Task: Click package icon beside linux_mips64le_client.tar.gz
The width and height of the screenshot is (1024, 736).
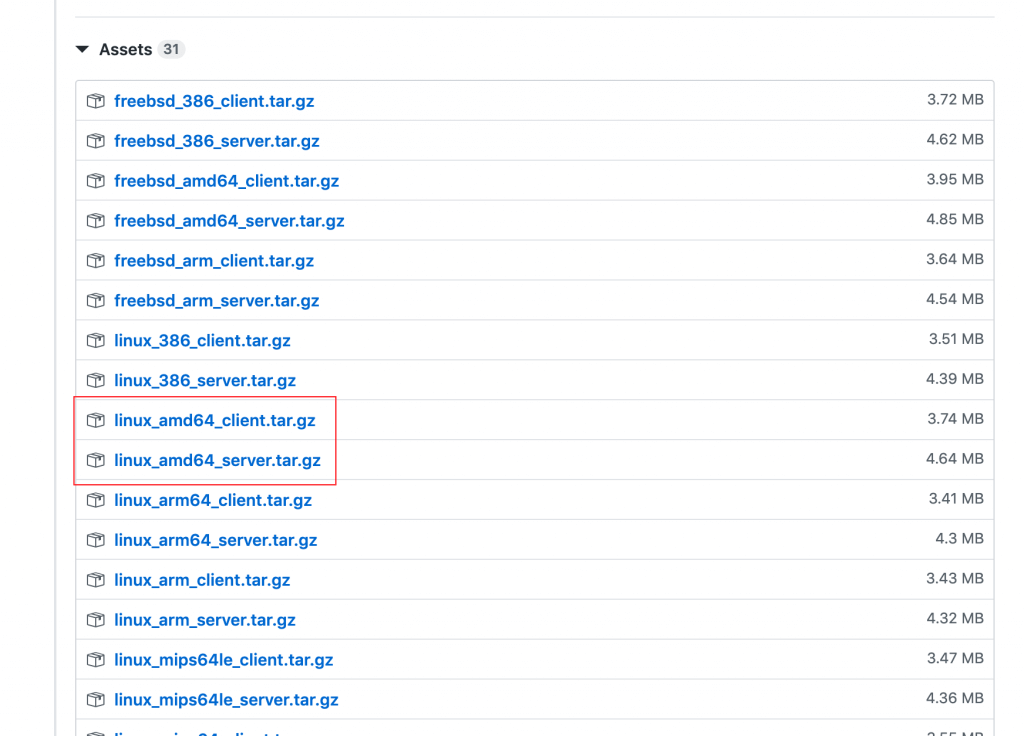Action: (96, 660)
